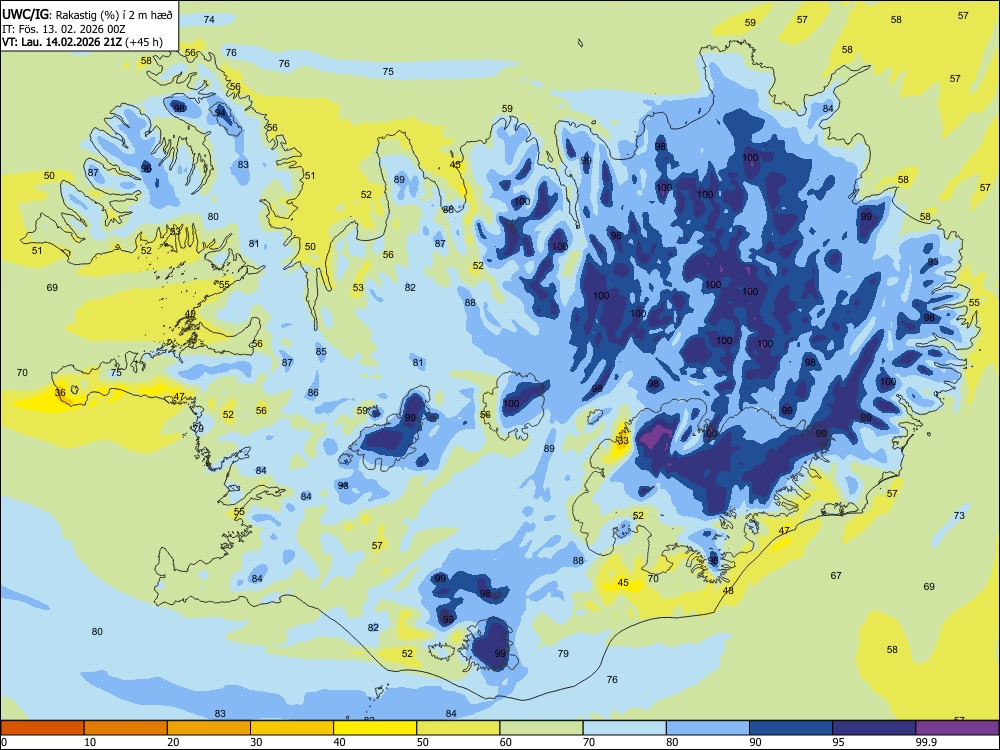Click the valid time 'VT: Lau. 14.02.2026 21Z'

(62, 43)
